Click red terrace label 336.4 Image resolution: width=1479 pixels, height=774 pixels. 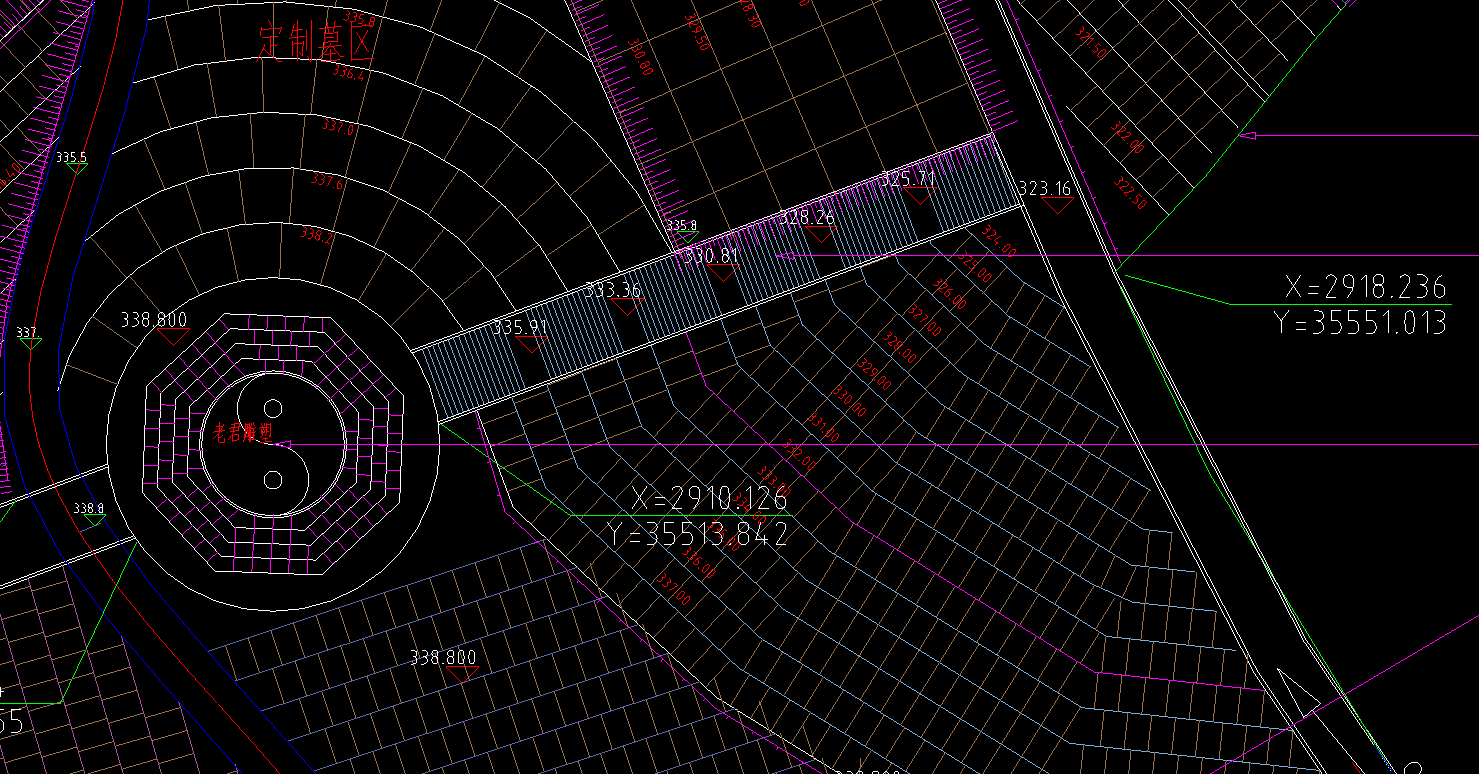pos(349,73)
